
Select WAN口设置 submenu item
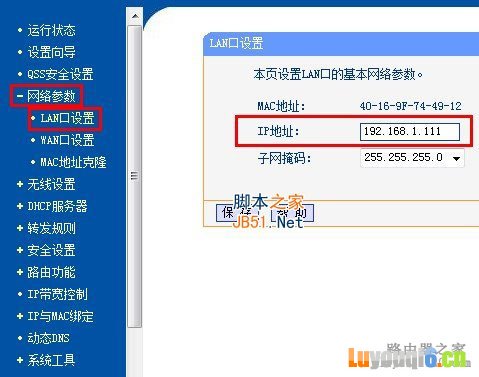click(x=67, y=140)
